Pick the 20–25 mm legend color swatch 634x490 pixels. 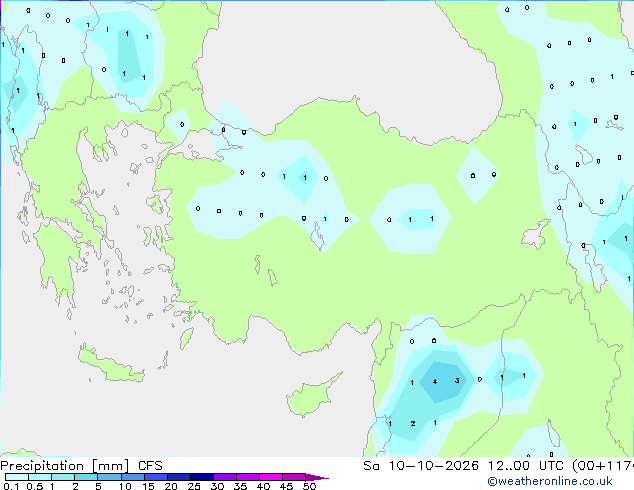178,477
